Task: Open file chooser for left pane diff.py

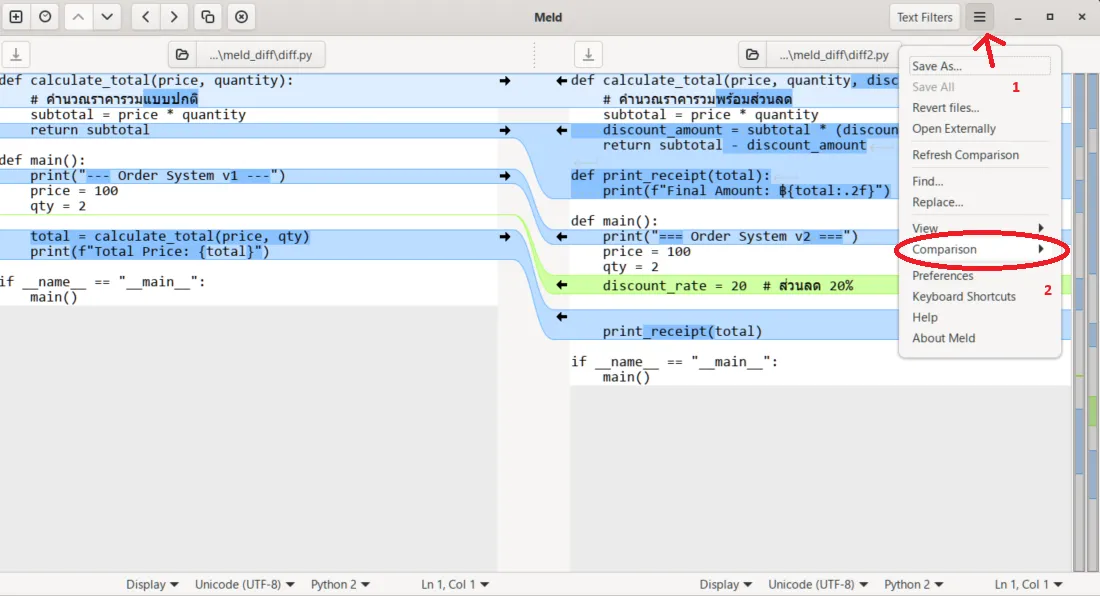Action: click(182, 54)
